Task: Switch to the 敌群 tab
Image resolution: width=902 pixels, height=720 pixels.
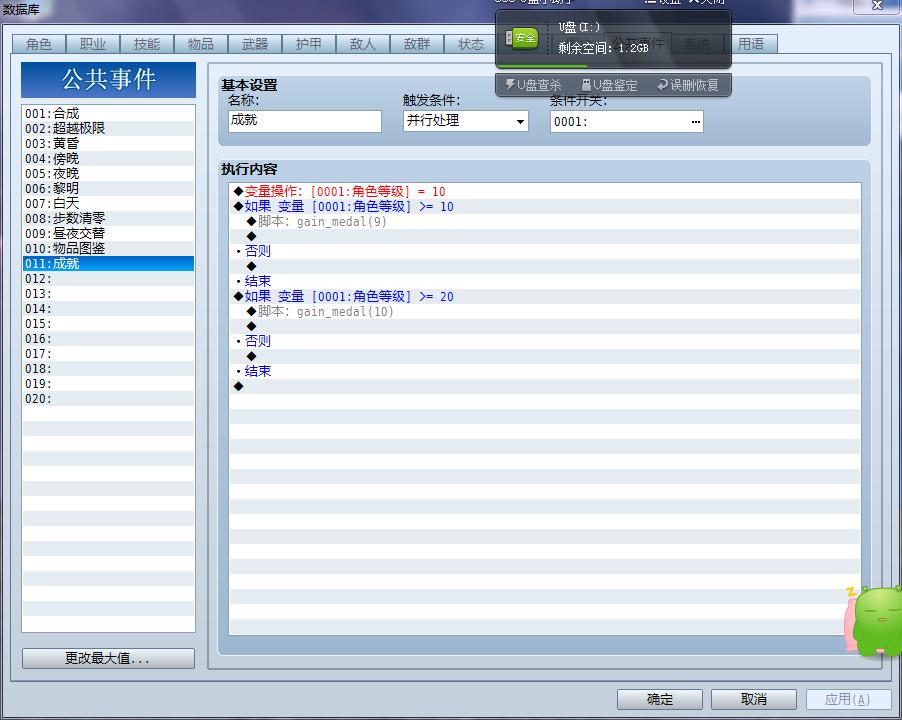Action: pyautogui.click(x=417, y=44)
